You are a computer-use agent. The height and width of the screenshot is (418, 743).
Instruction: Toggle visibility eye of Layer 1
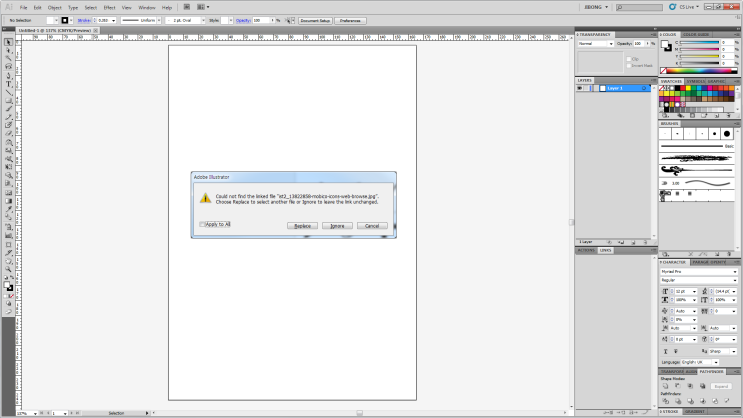tap(580, 88)
